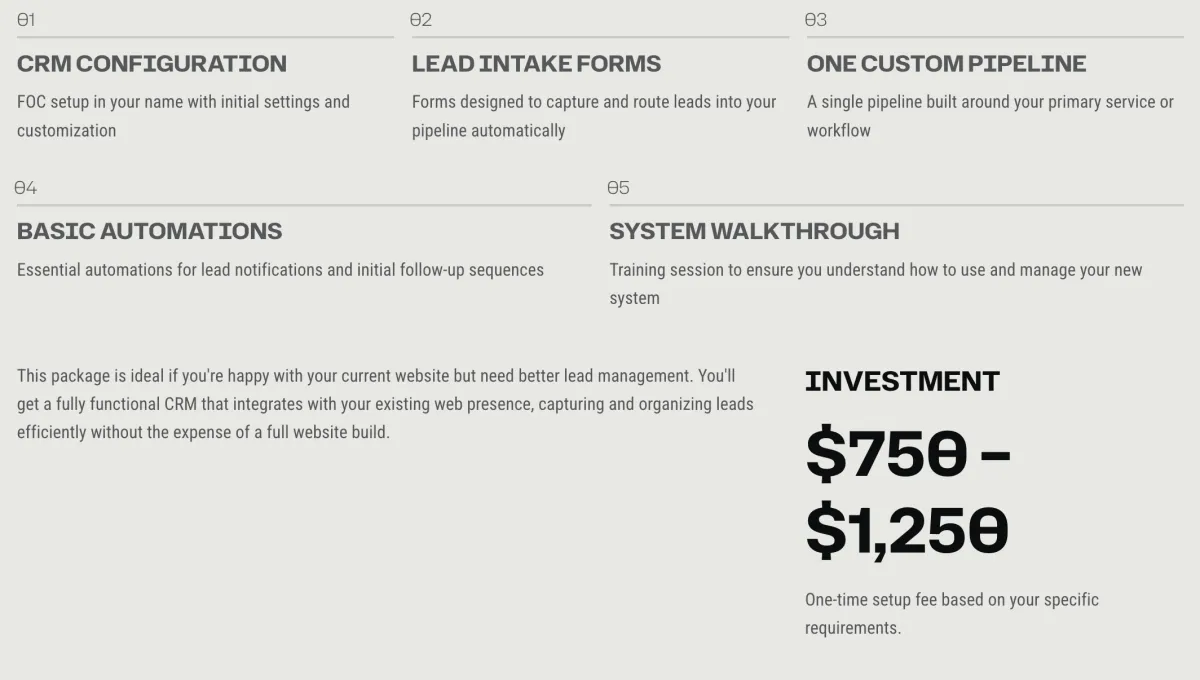The width and height of the screenshot is (1200, 680).
Task: Click the $750 price text
Action: tap(886, 454)
